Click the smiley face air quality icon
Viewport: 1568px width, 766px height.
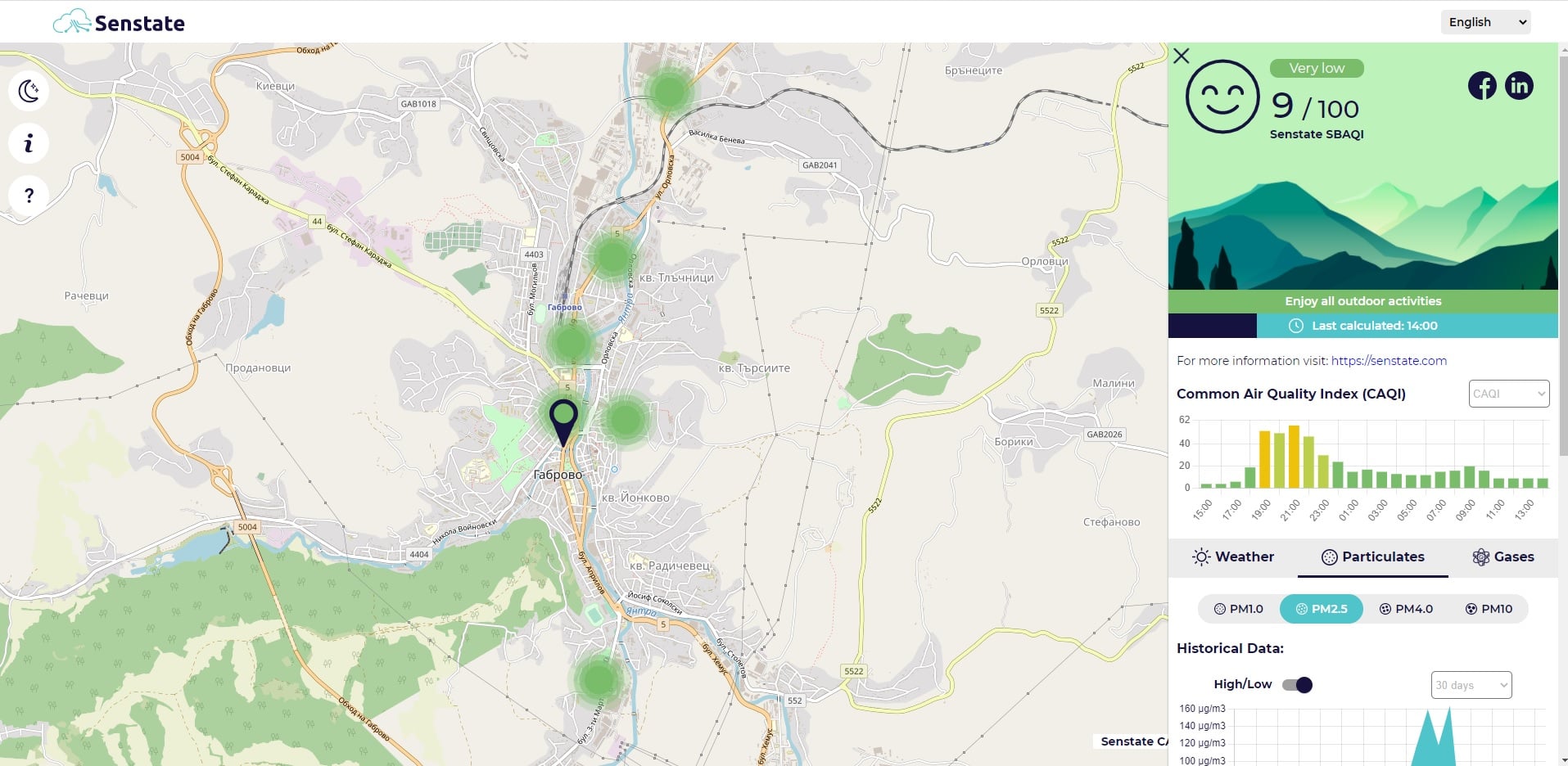(1222, 97)
